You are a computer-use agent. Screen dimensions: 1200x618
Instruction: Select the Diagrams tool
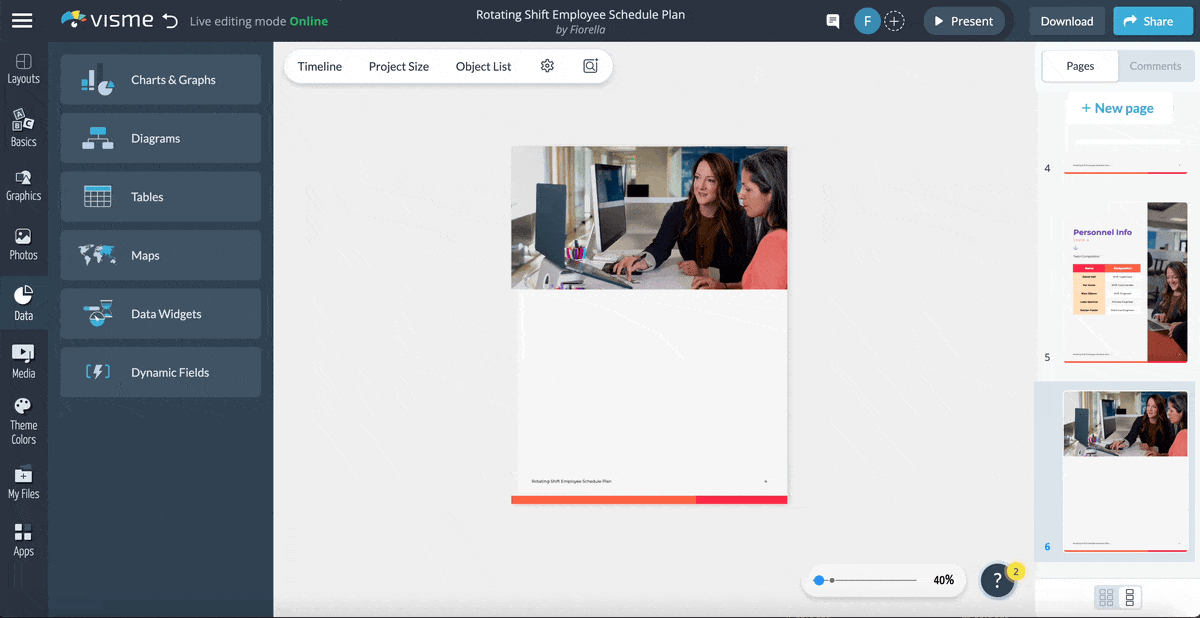(x=160, y=138)
